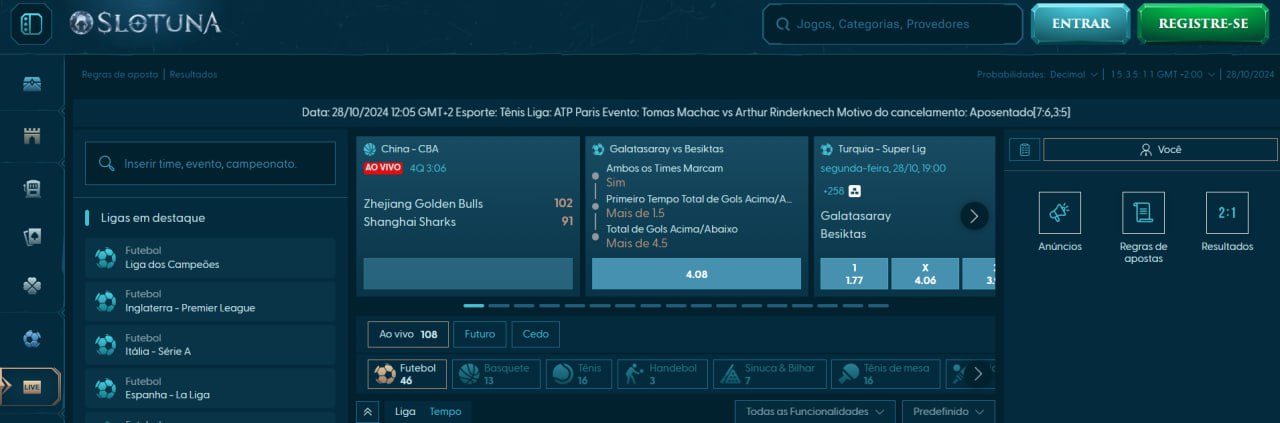Open the Todas as Funcionalidades dropdown
This screenshot has width=1280, height=423.
[813, 411]
